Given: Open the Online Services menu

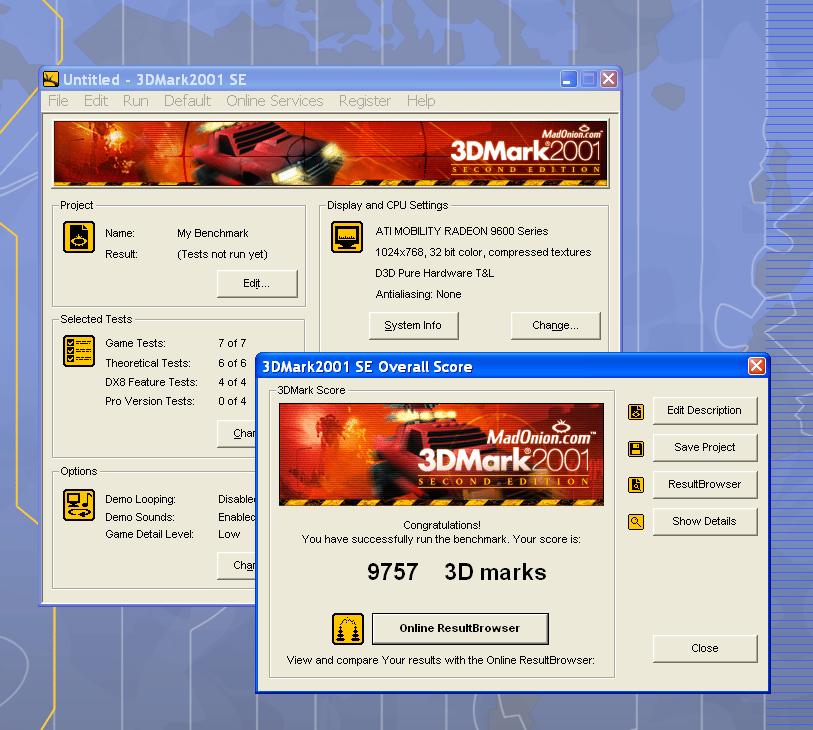Looking at the screenshot, I should pos(275,101).
